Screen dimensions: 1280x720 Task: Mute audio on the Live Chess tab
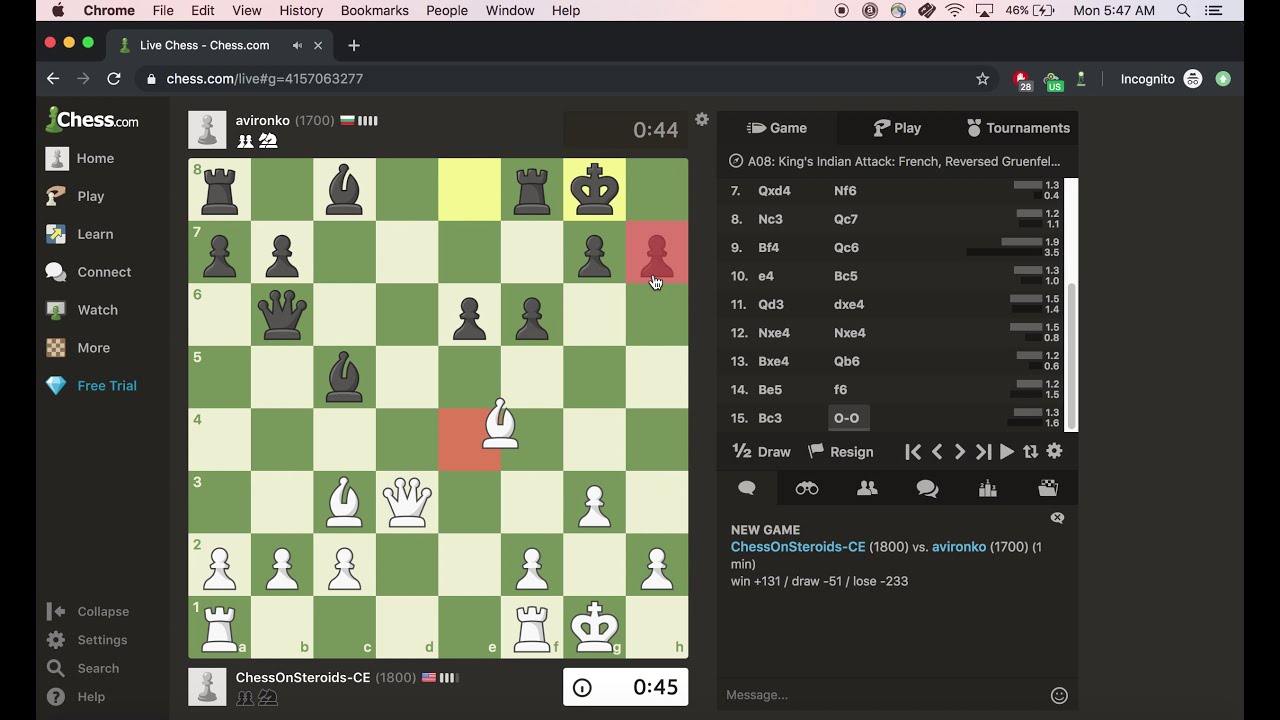[298, 45]
